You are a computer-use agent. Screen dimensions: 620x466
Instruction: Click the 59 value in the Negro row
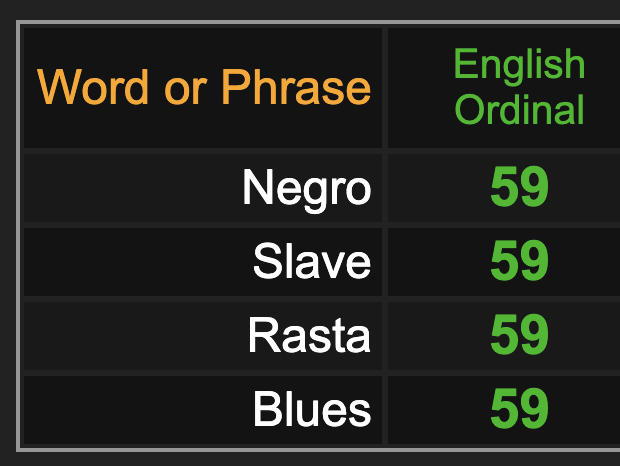(x=519, y=187)
